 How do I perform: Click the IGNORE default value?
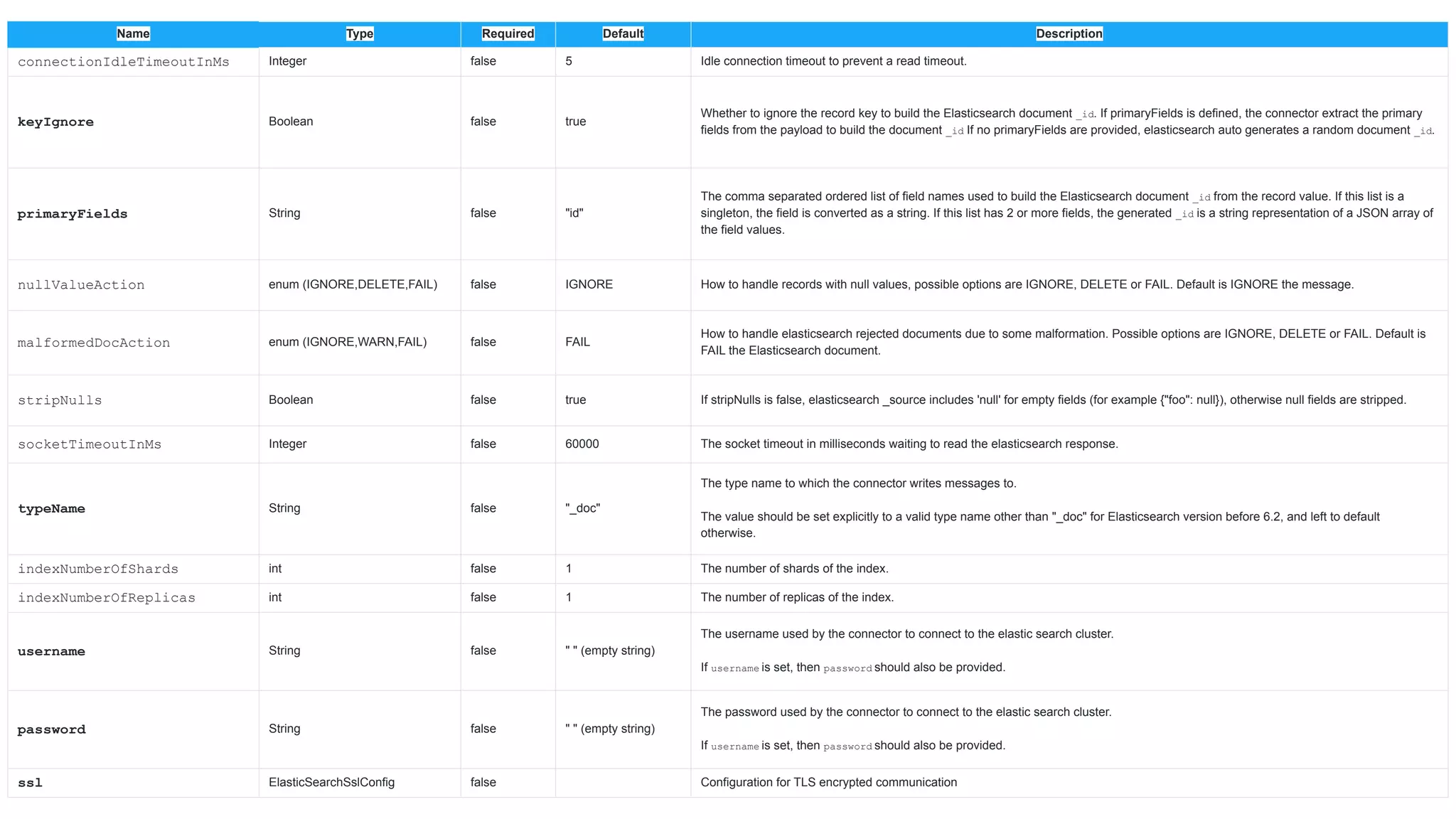pos(589,284)
